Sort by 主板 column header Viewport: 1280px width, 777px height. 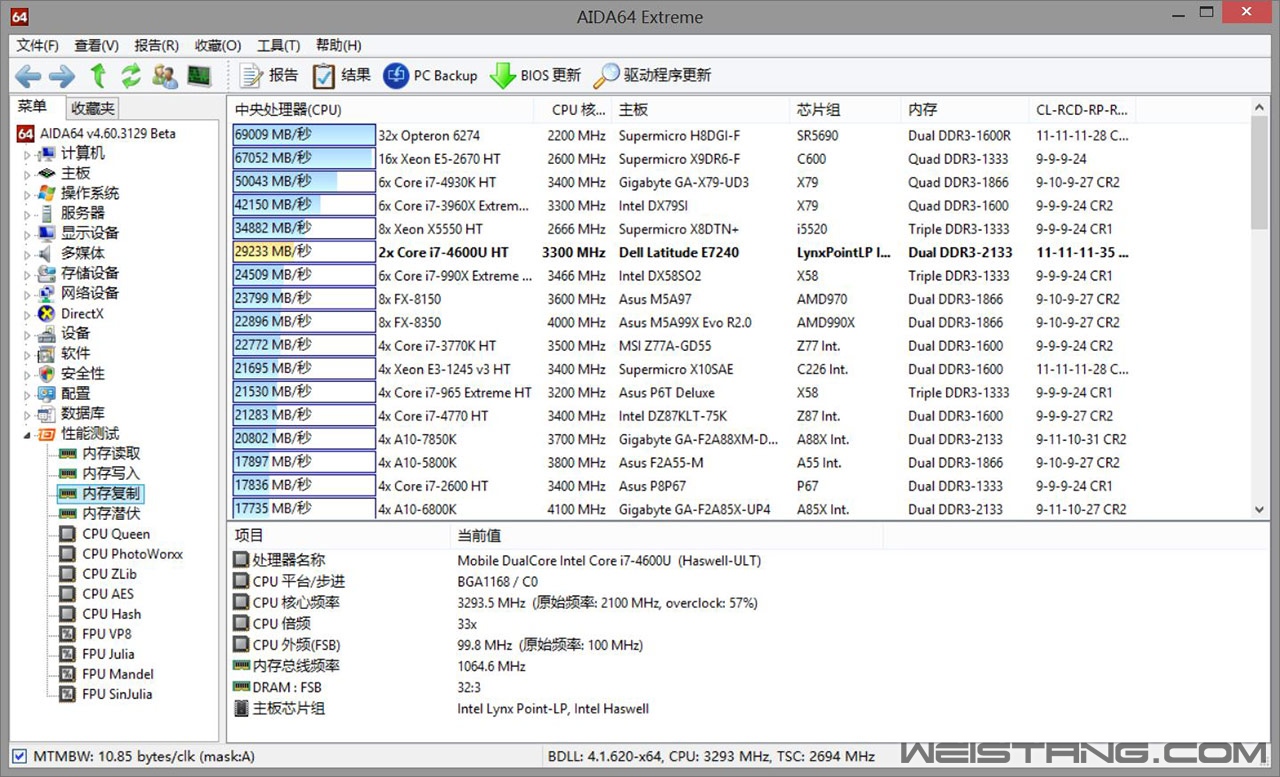[701, 110]
